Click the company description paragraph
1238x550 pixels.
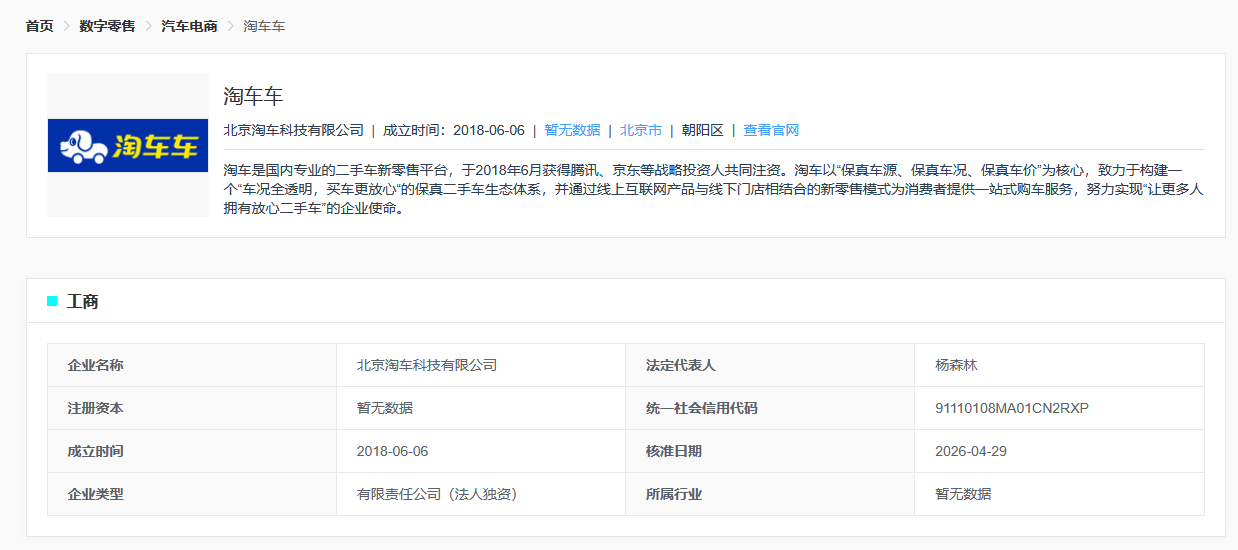(714, 189)
